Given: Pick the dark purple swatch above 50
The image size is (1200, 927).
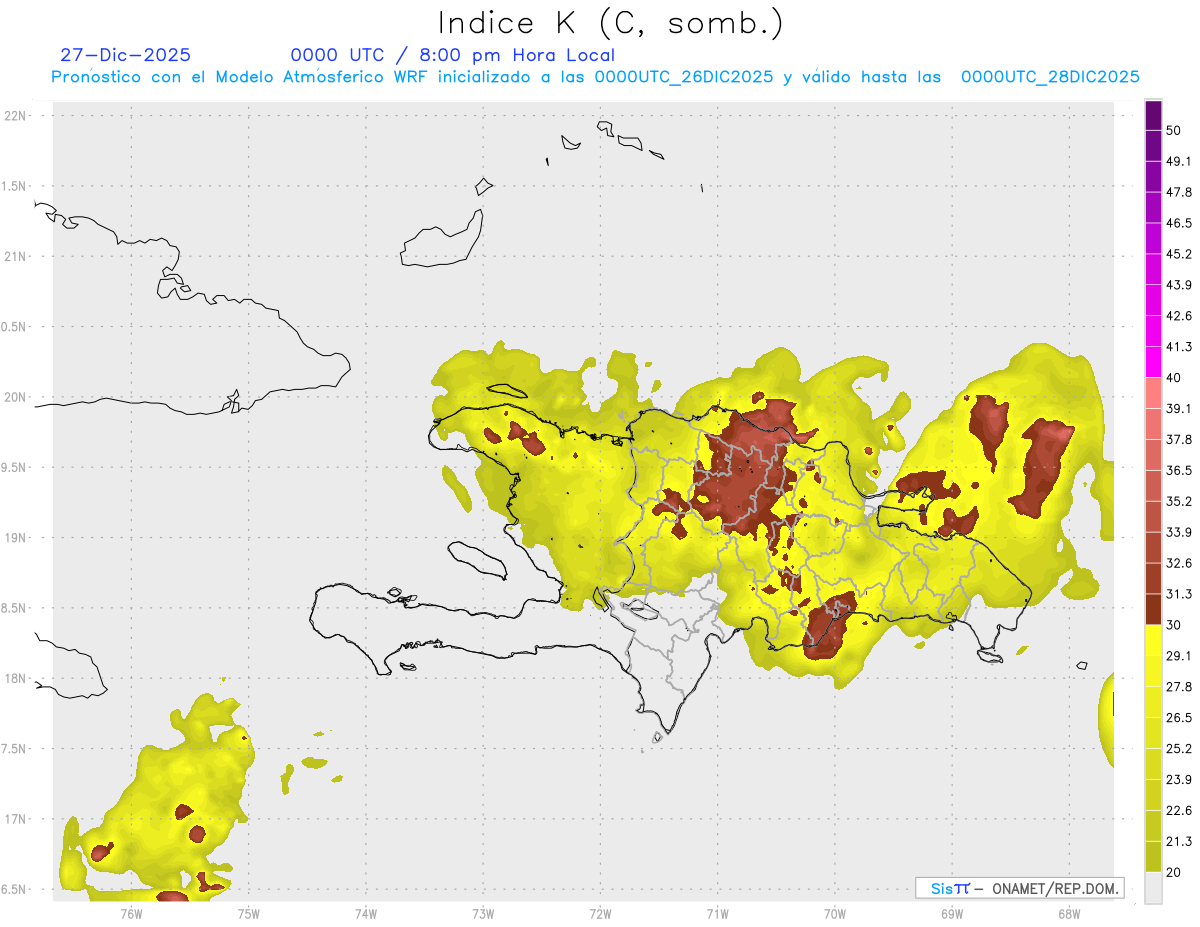Looking at the screenshot, I should pos(1153,115).
